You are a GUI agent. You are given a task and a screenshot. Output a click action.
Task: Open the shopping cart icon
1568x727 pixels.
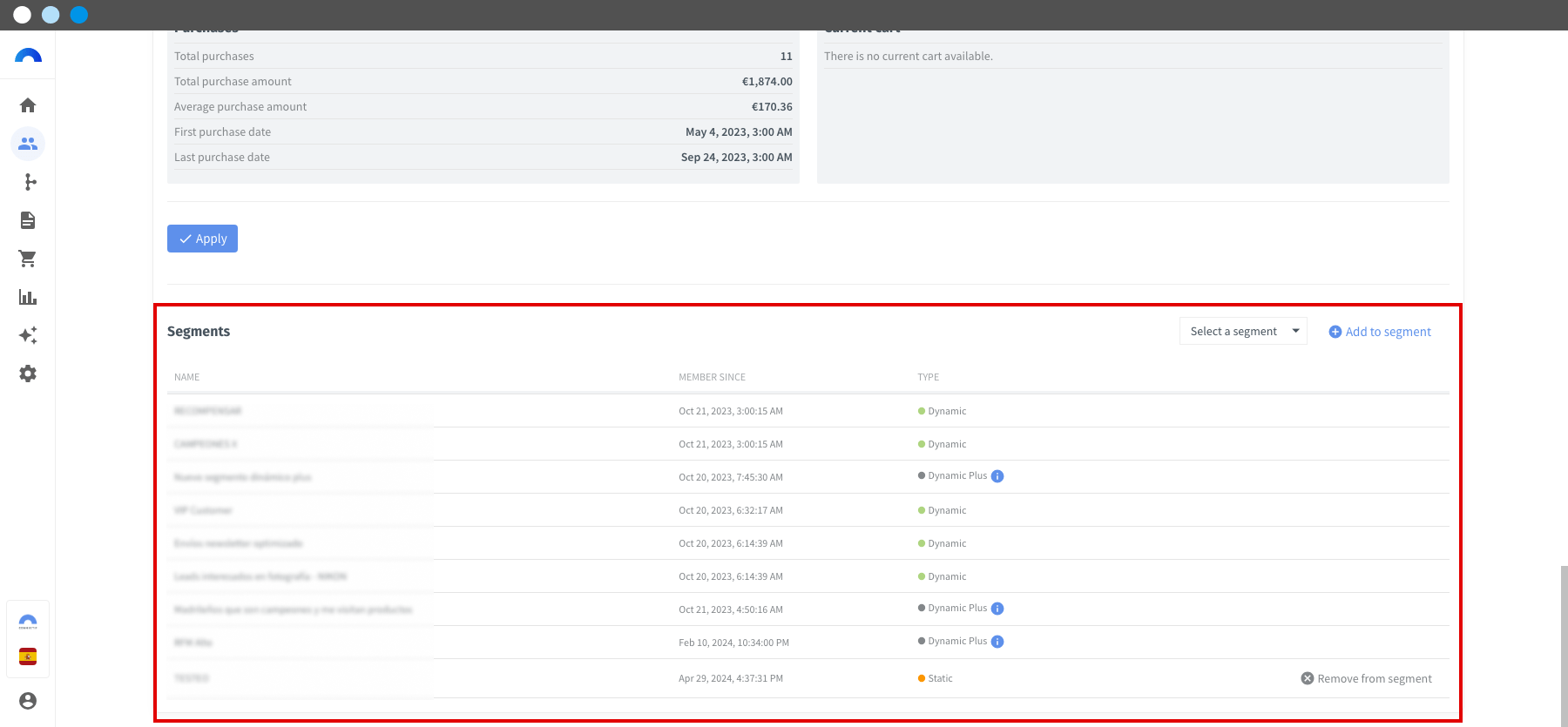click(28, 259)
